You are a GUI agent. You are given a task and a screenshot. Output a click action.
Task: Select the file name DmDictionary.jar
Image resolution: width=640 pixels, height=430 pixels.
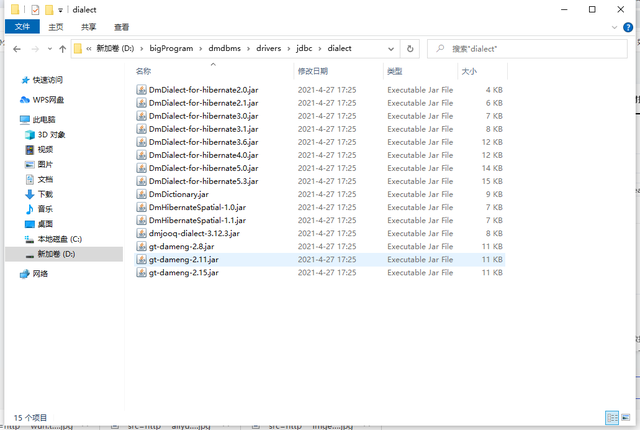click(179, 194)
